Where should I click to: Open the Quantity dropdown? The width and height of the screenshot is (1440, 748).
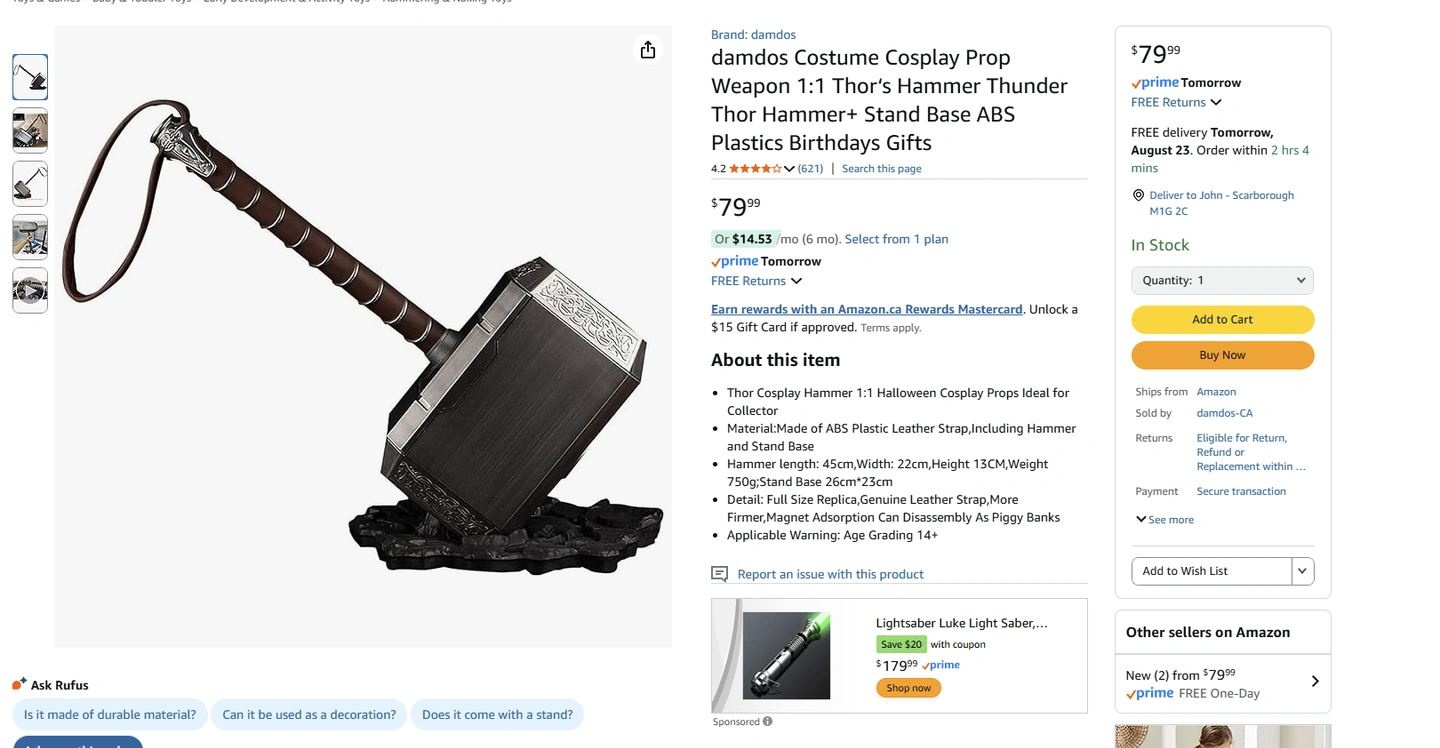pos(1222,280)
